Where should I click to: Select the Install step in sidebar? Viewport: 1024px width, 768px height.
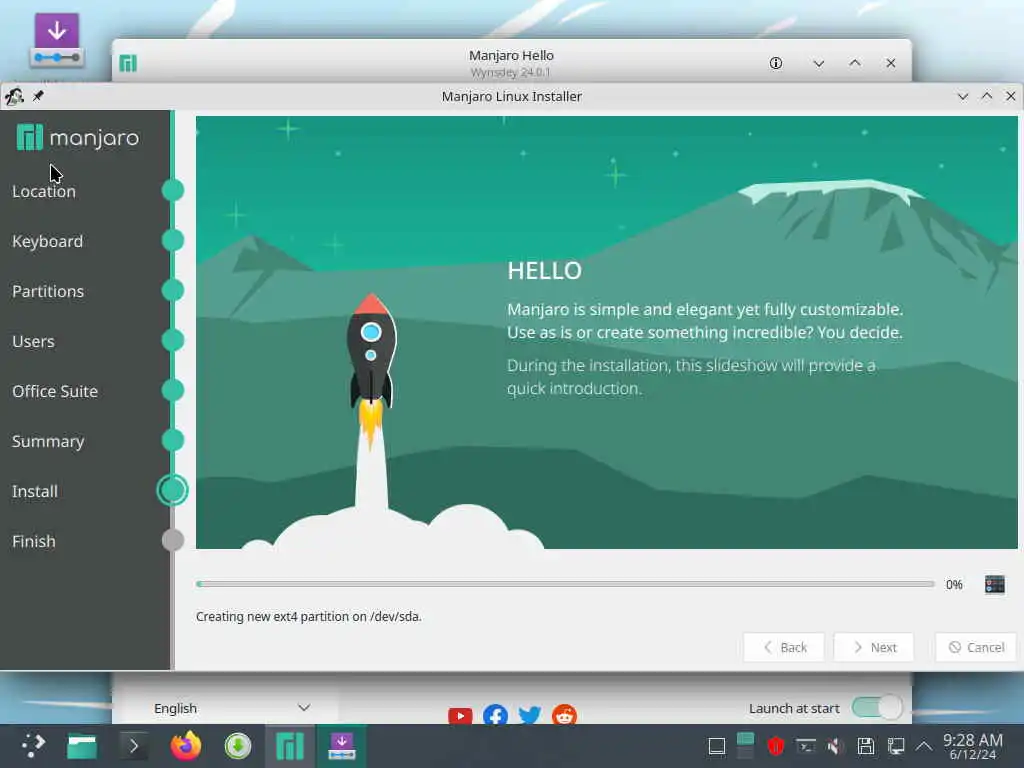pos(35,491)
